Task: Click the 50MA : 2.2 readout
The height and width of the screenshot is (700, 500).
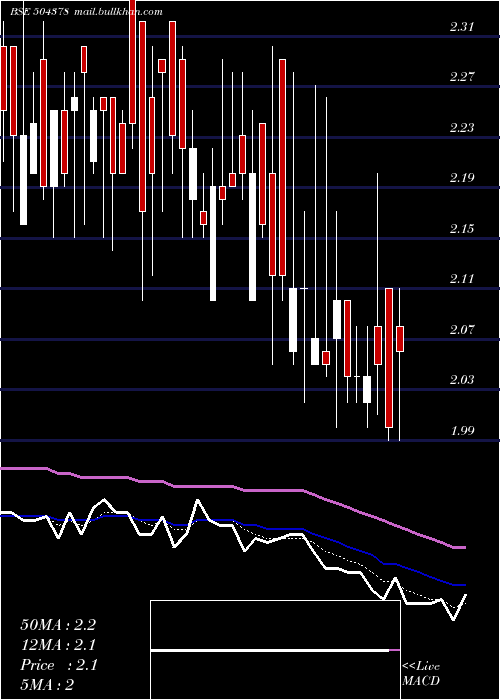Action: tap(58, 625)
